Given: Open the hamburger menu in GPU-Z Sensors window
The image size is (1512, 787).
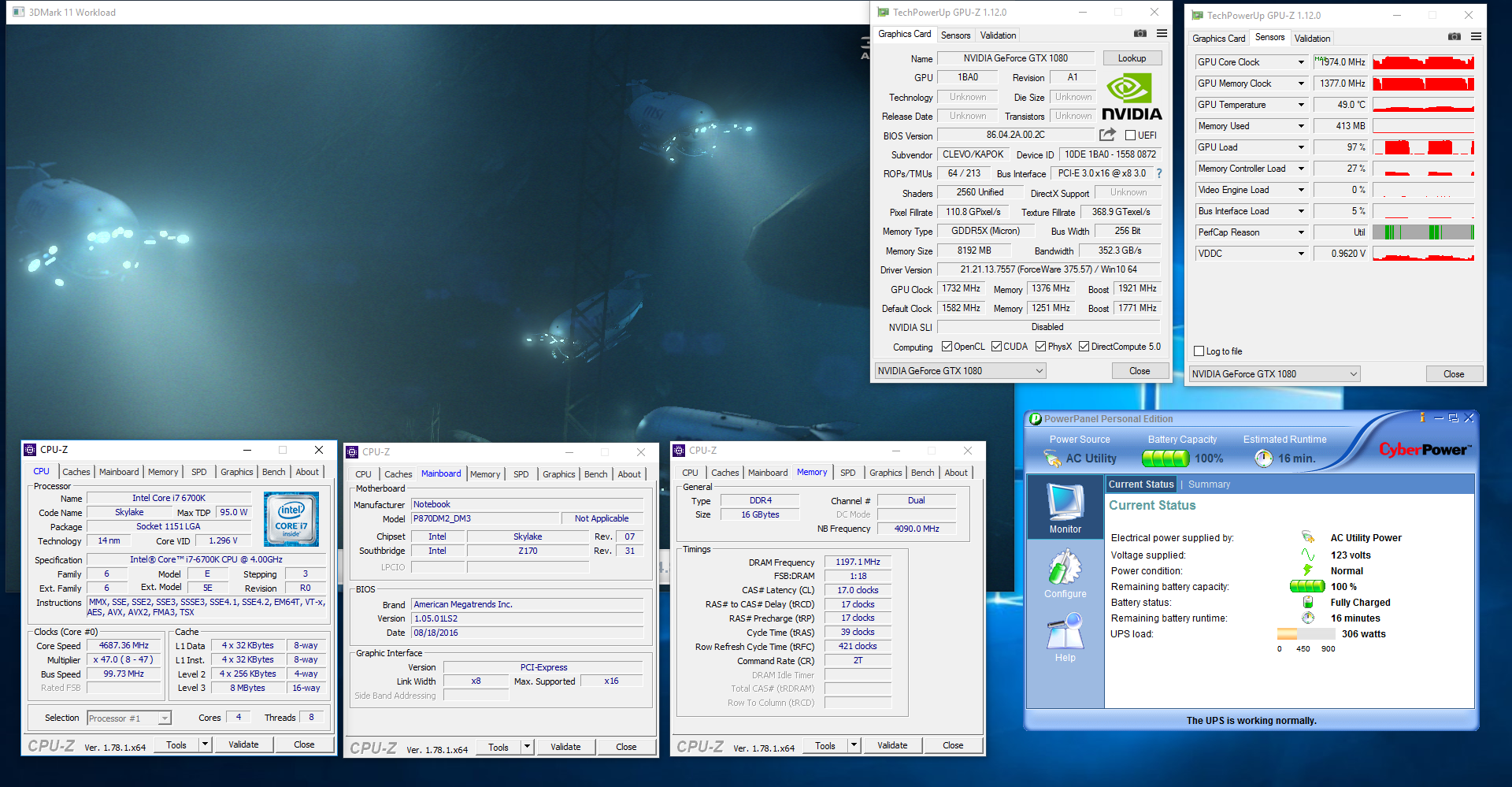Looking at the screenshot, I should (x=1476, y=37).
